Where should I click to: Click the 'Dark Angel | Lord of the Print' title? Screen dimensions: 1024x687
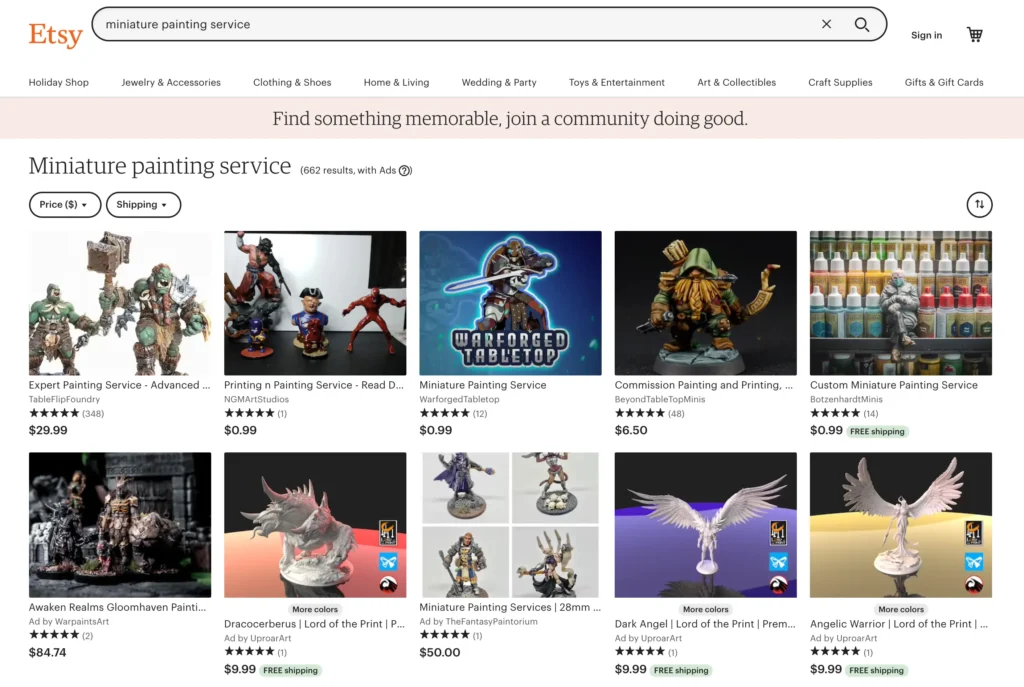click(705, 624)
